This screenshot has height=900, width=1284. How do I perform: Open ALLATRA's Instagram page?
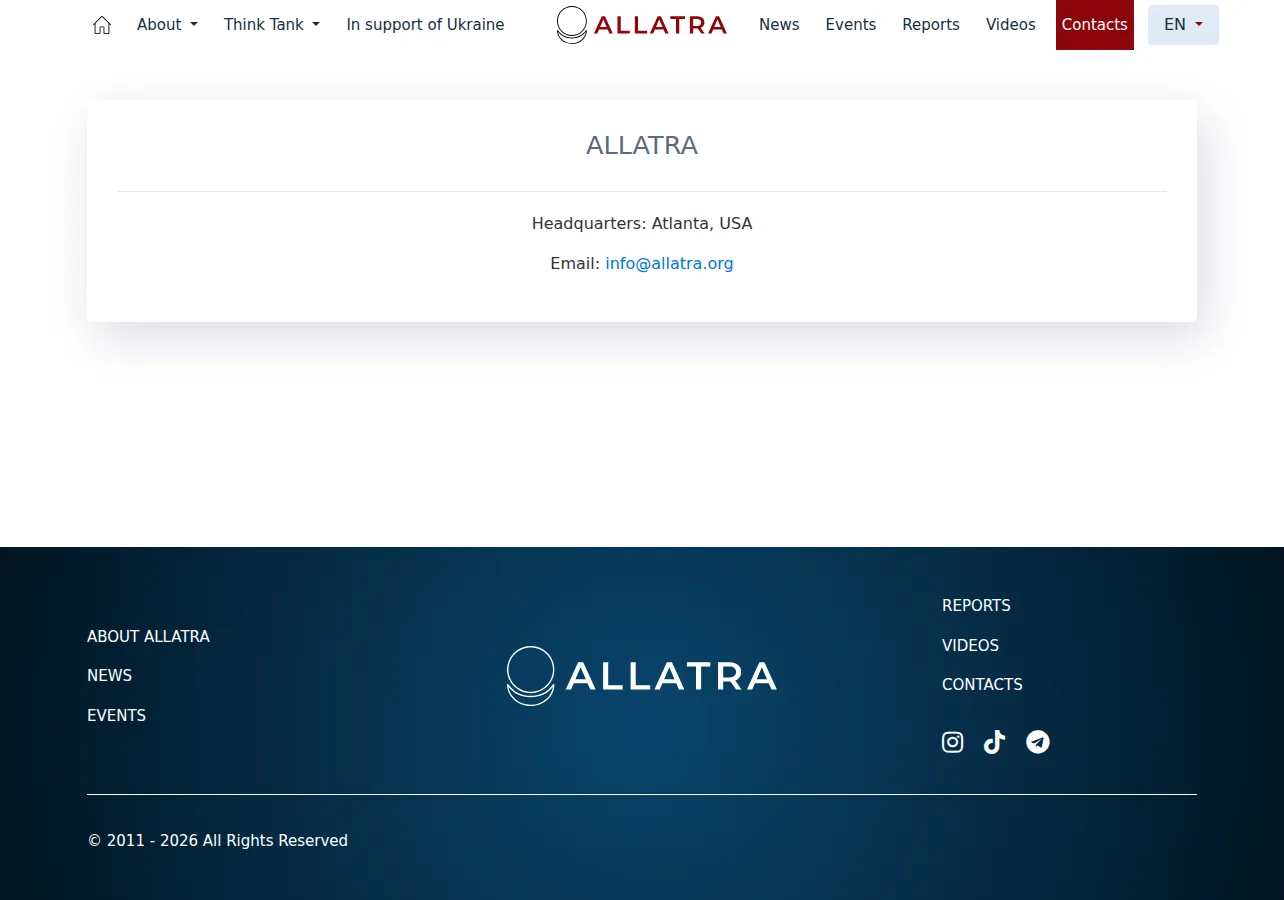952,742
